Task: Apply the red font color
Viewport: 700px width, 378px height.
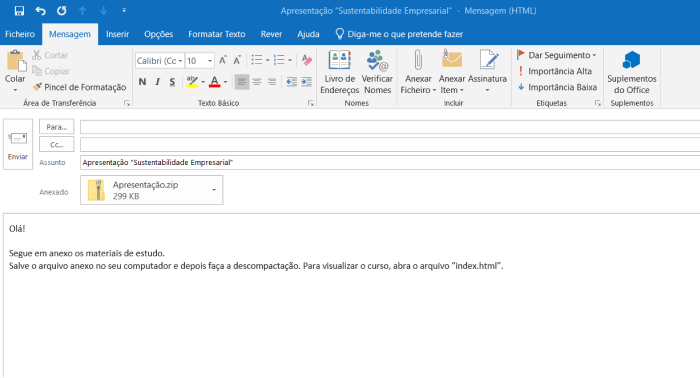Action: 215,82
